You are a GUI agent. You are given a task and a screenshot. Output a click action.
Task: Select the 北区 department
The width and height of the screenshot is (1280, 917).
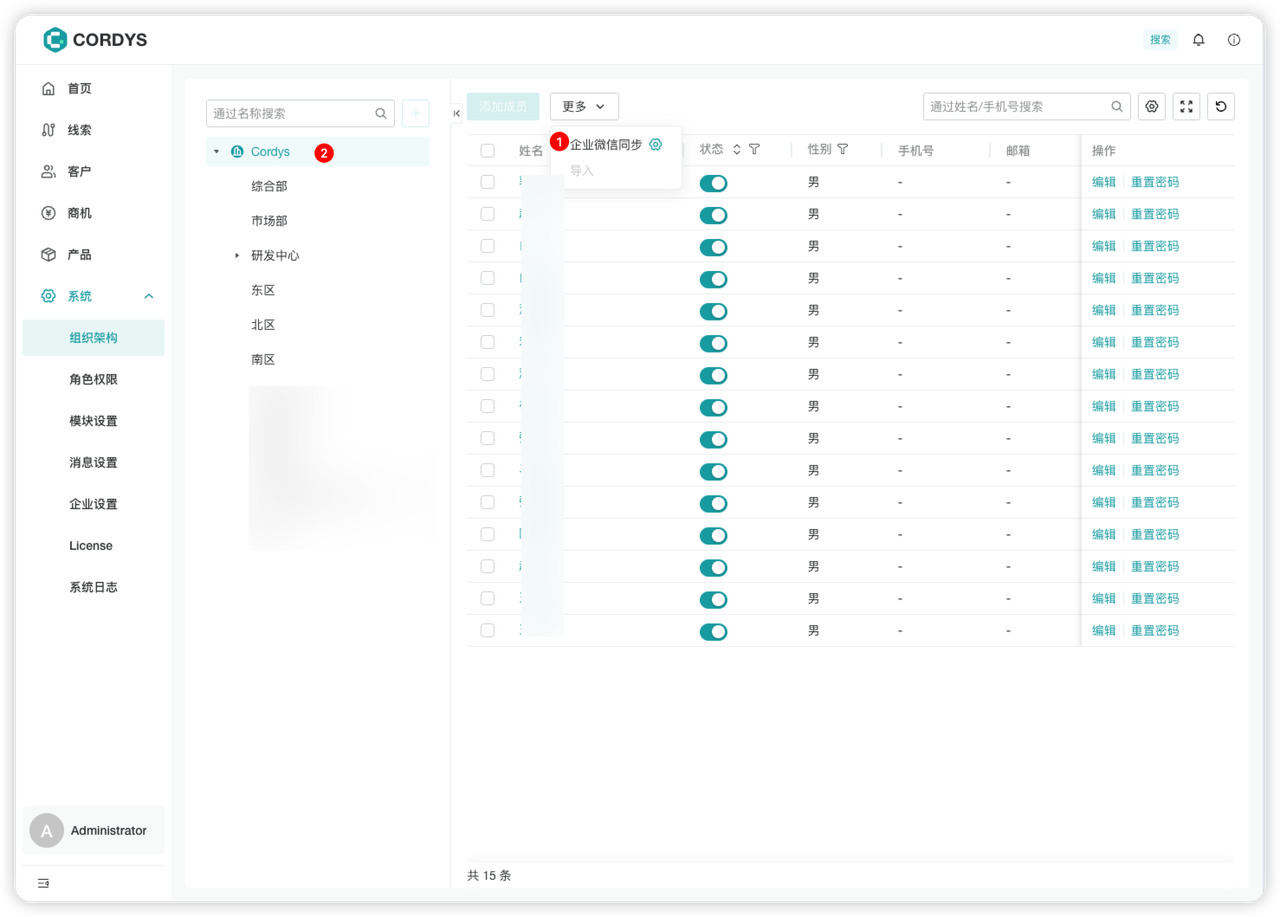263,325
